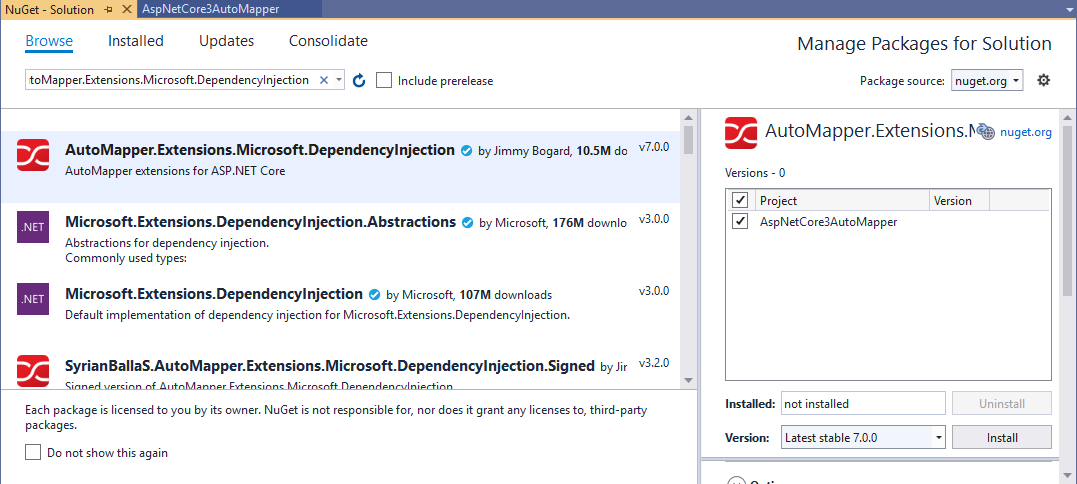The image size is (1077, 484).
Task: Close the NuGet - Solution tab
Action: [x=126, y=10]
